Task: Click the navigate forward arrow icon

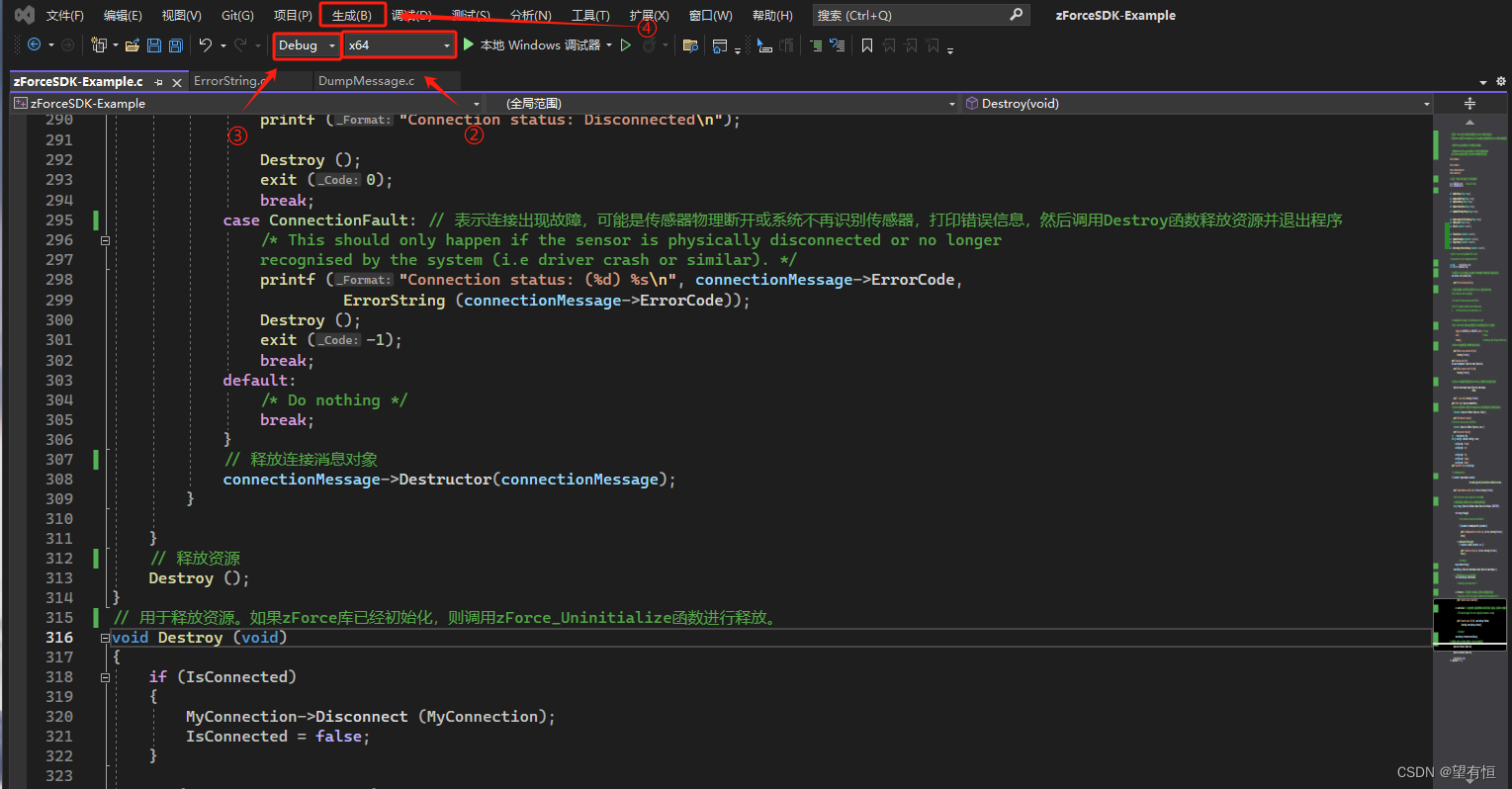Action: coord(67,45)
